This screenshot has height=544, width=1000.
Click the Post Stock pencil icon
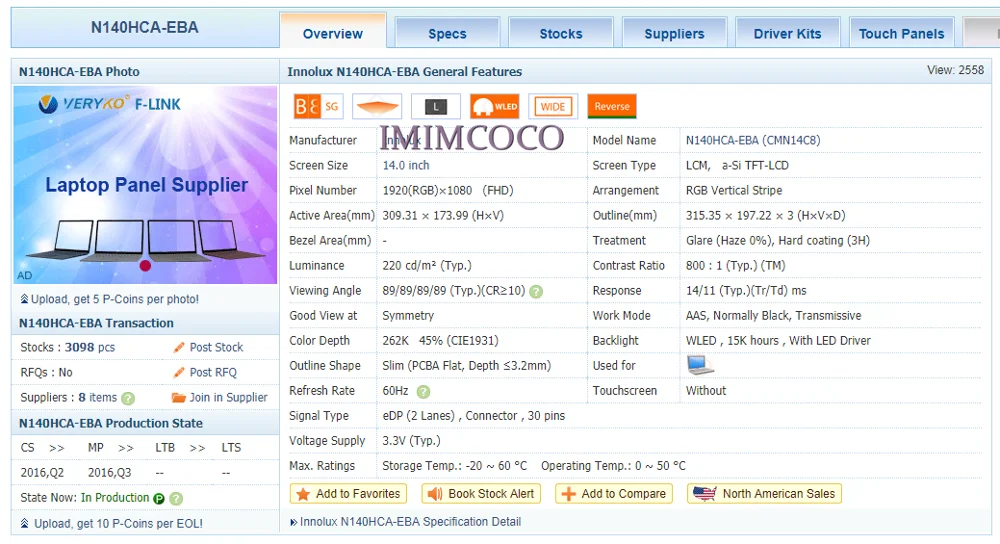point(179,348)
